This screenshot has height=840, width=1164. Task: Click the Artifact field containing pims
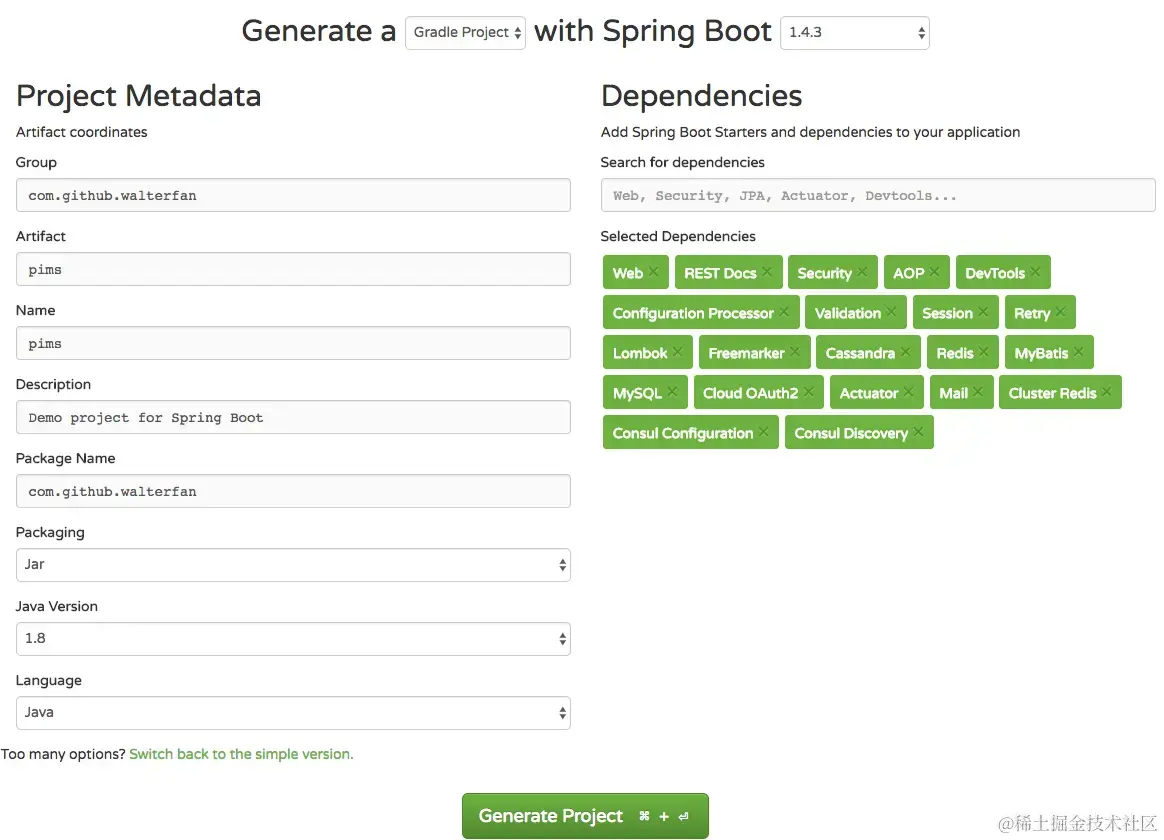pos(293,269)
